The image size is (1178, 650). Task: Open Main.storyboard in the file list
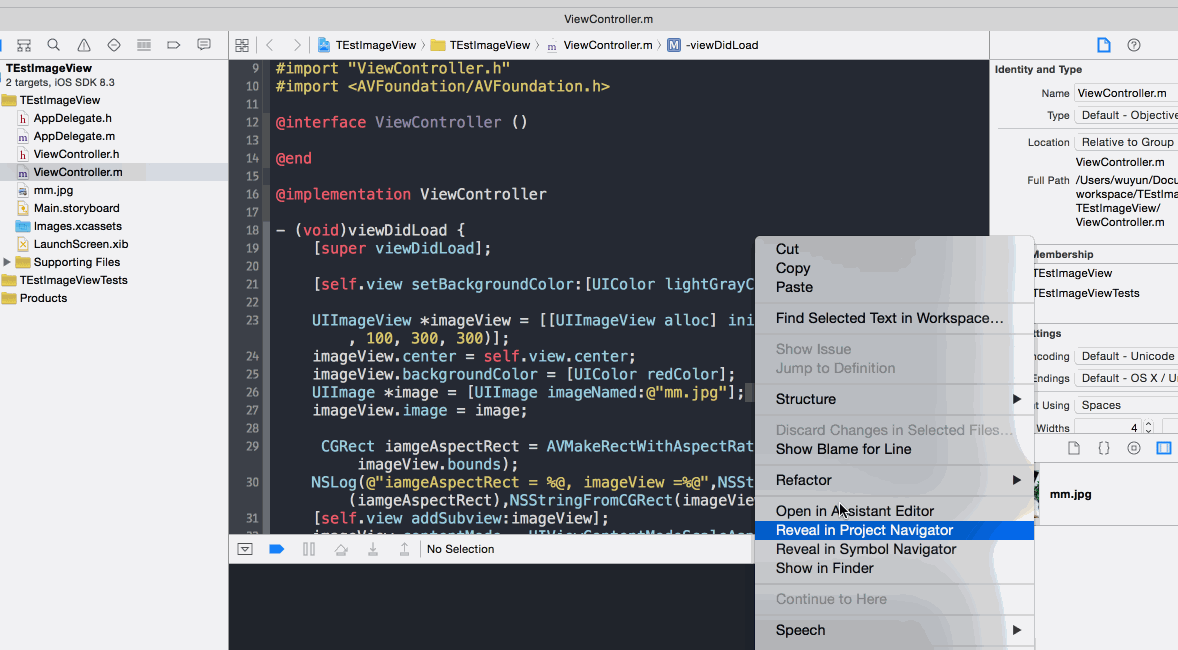[x=76, y=208]
